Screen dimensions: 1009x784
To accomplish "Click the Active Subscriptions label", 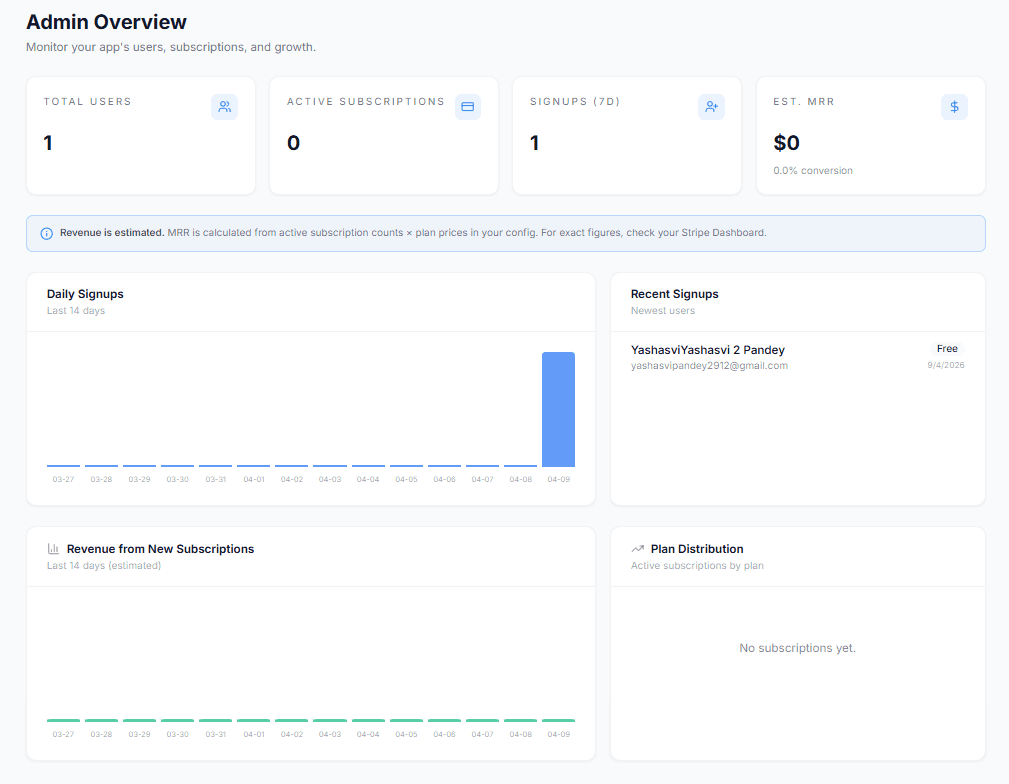I will 366,102.
